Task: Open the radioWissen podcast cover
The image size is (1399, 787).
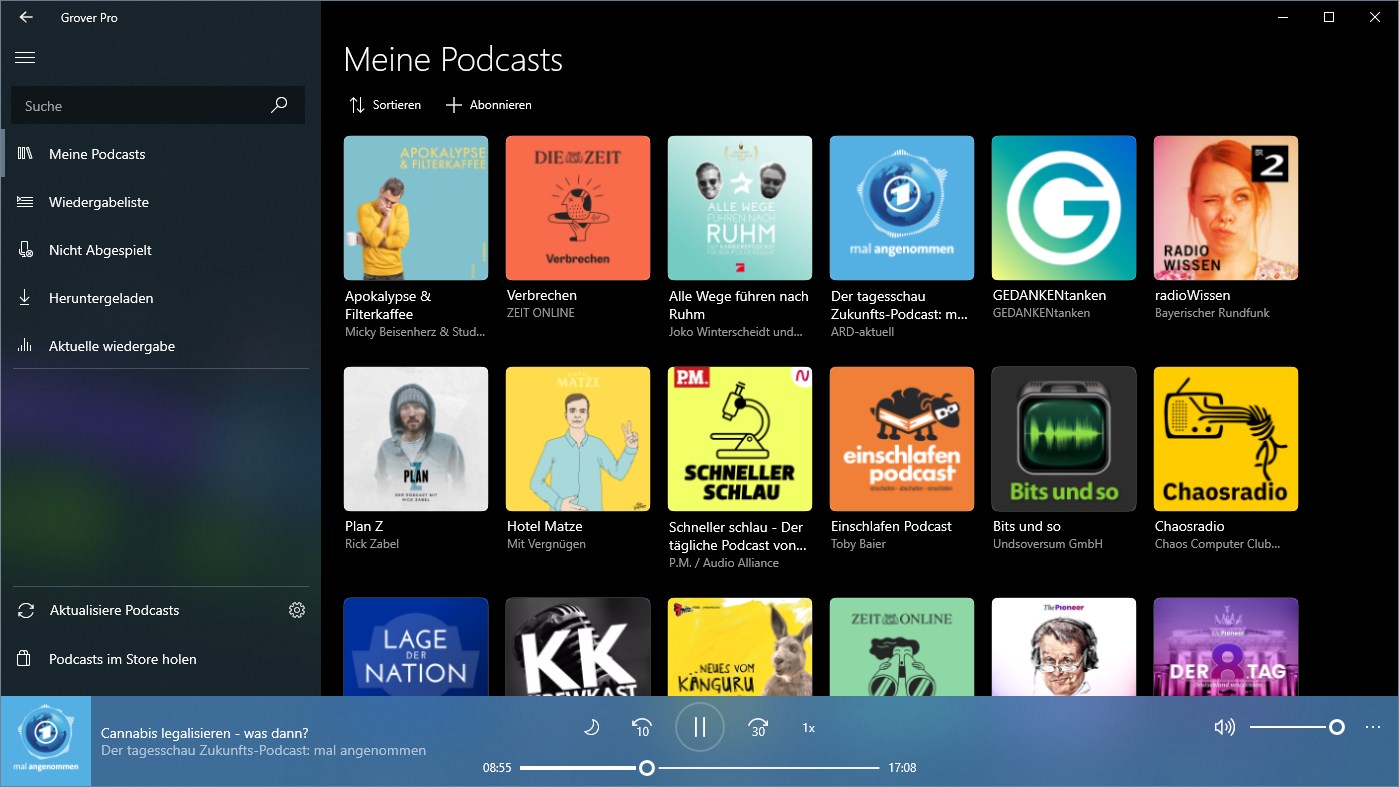Action: (1226, 208)
